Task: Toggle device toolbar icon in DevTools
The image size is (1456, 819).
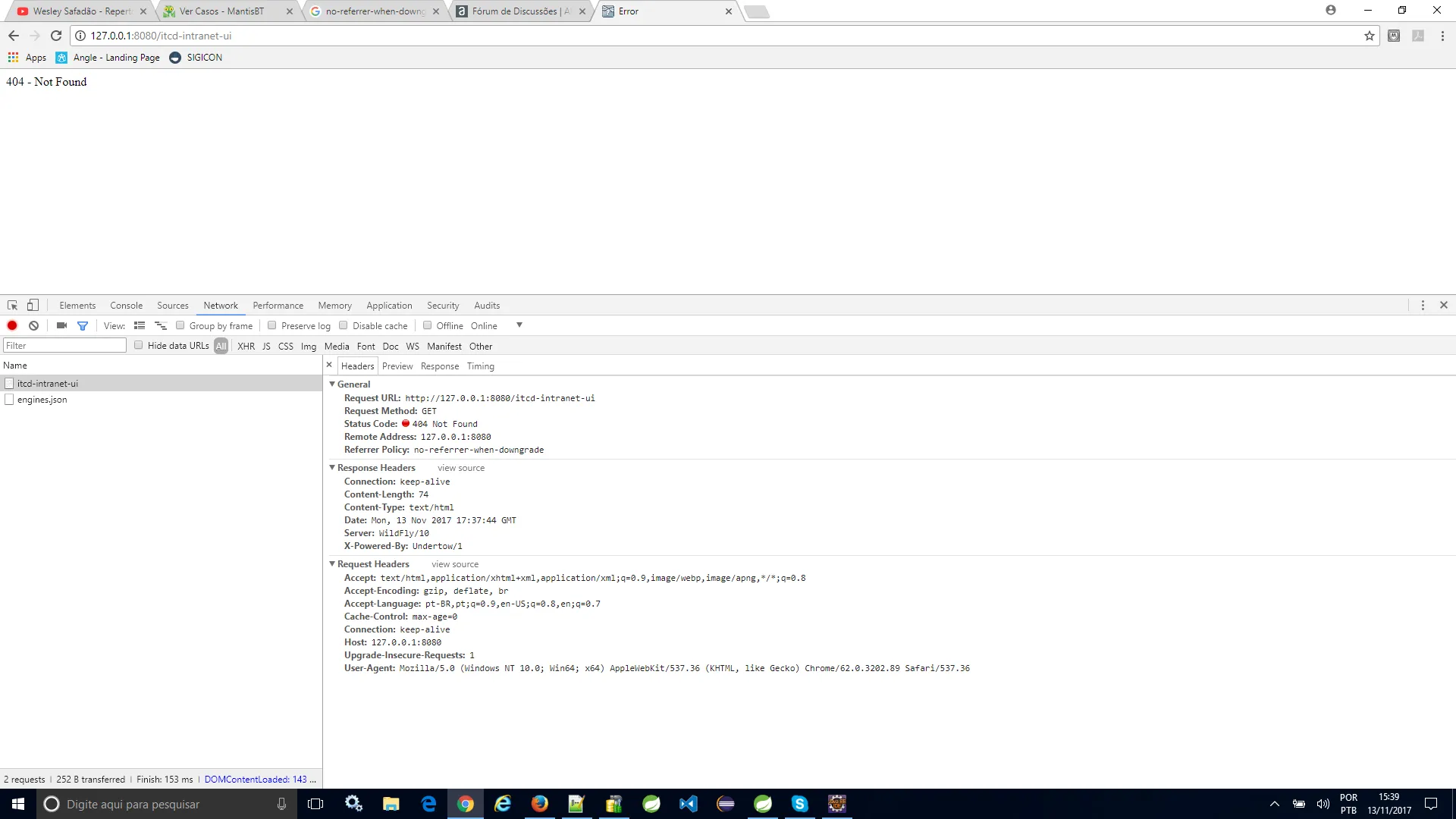Action: click(33, 305)
